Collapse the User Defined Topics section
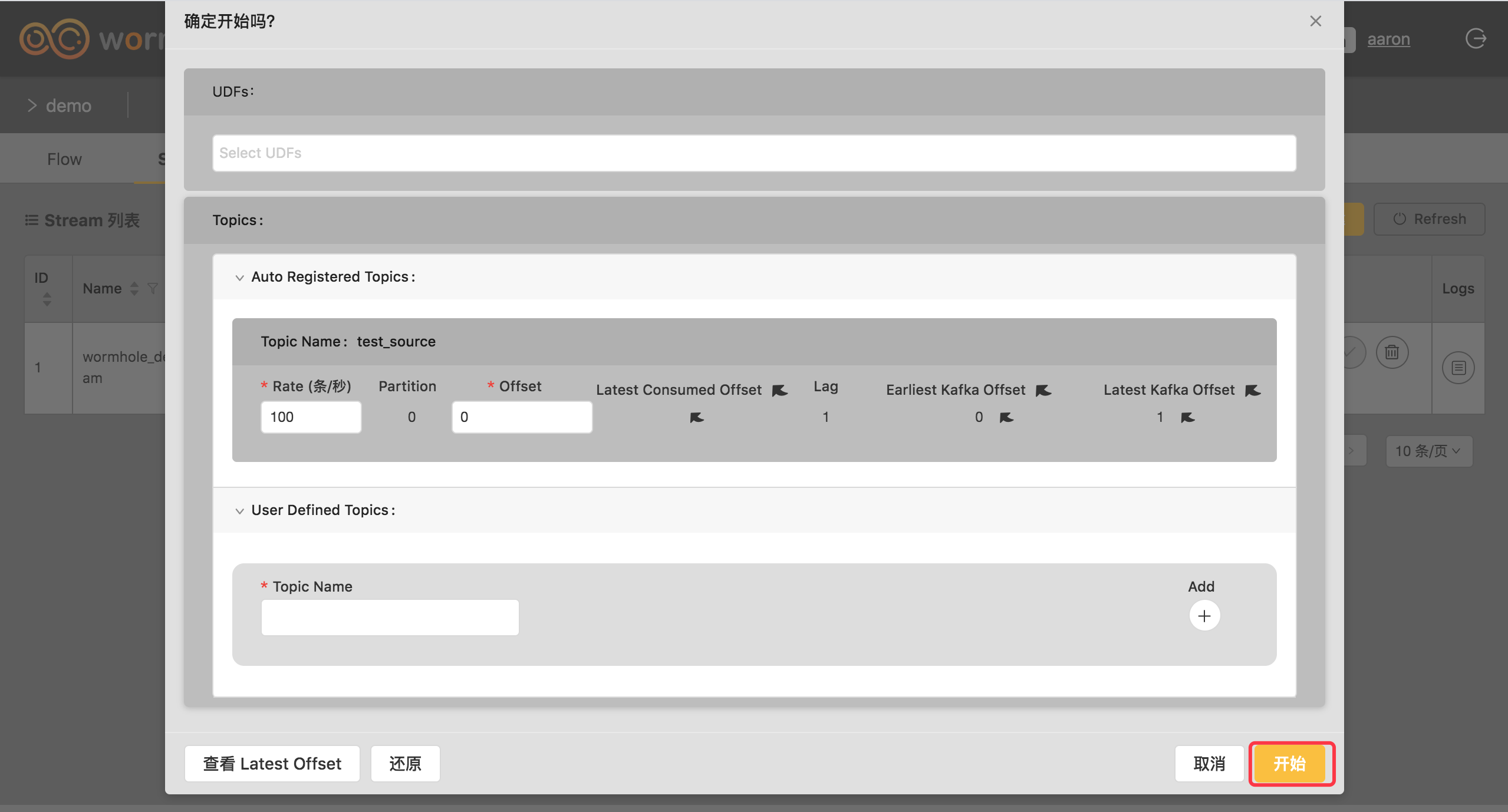Image resolution: width=1508 pixels, height=812 pixels. pos(239,511)
